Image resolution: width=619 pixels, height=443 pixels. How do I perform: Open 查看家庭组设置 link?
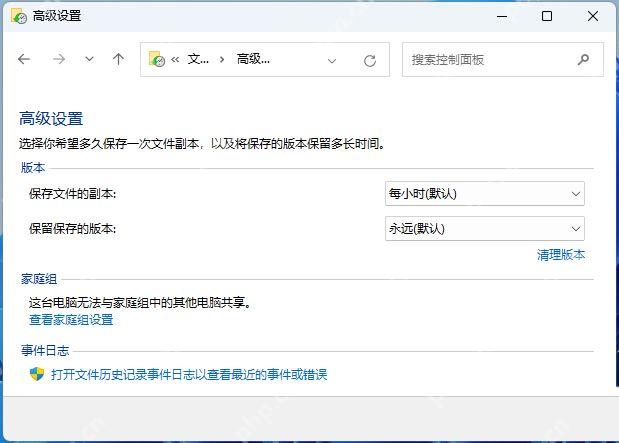[x=71, y=319]
